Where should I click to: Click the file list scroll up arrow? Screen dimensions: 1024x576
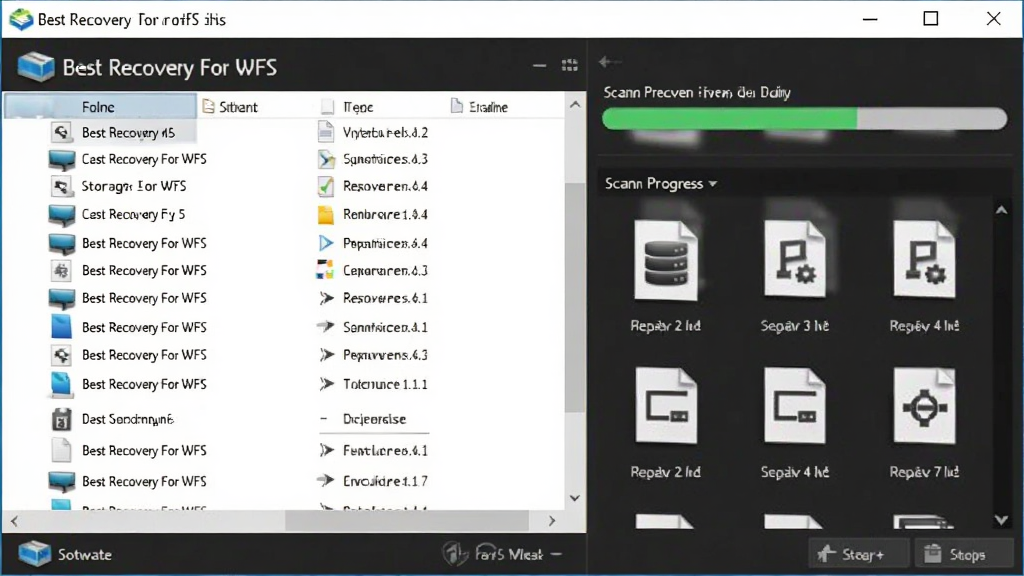[575, 104]
